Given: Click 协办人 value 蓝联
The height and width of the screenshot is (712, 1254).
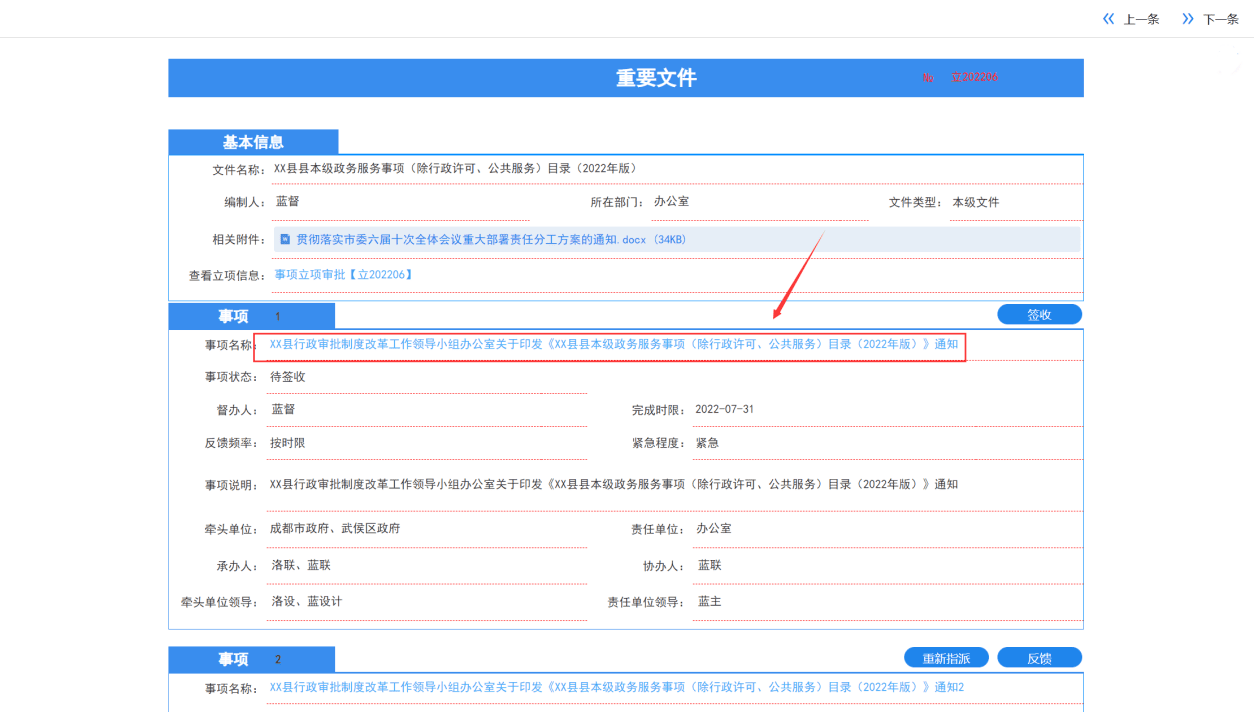Looking at the screenshot, I should tap(710, 566).
